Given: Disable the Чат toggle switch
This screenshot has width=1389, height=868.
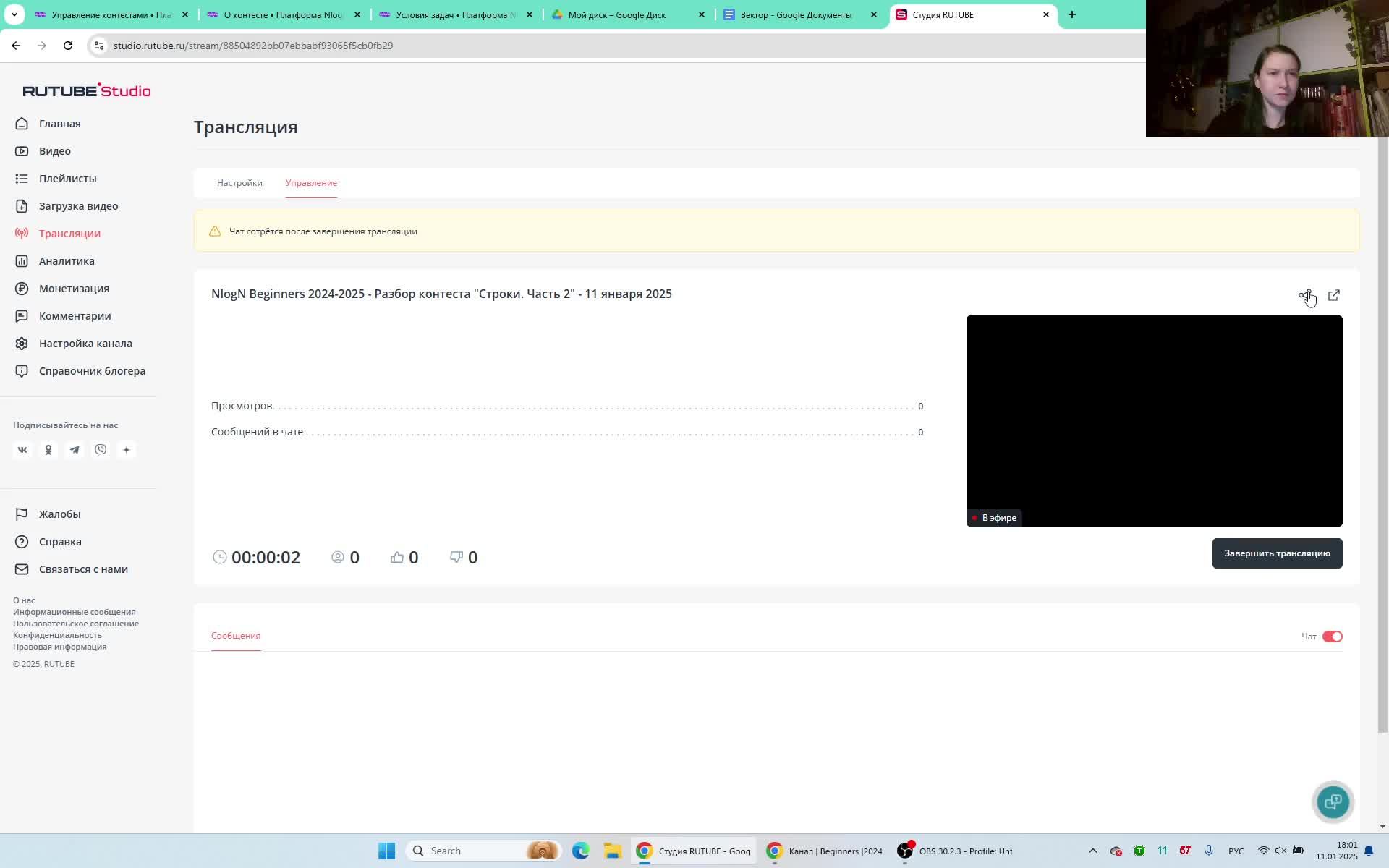Looking at the screenshot, I should [1332, 637].
